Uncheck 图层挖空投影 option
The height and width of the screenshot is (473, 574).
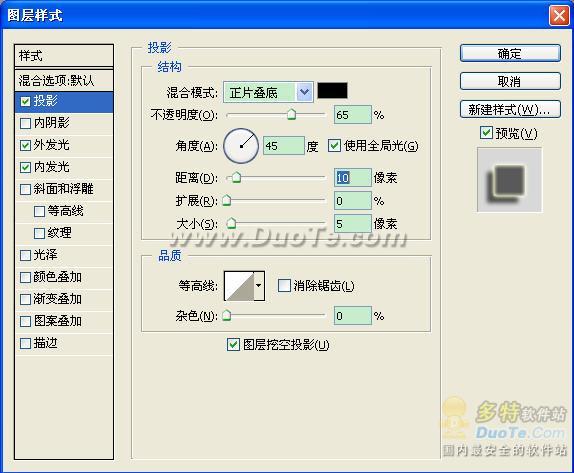[233, 344]
